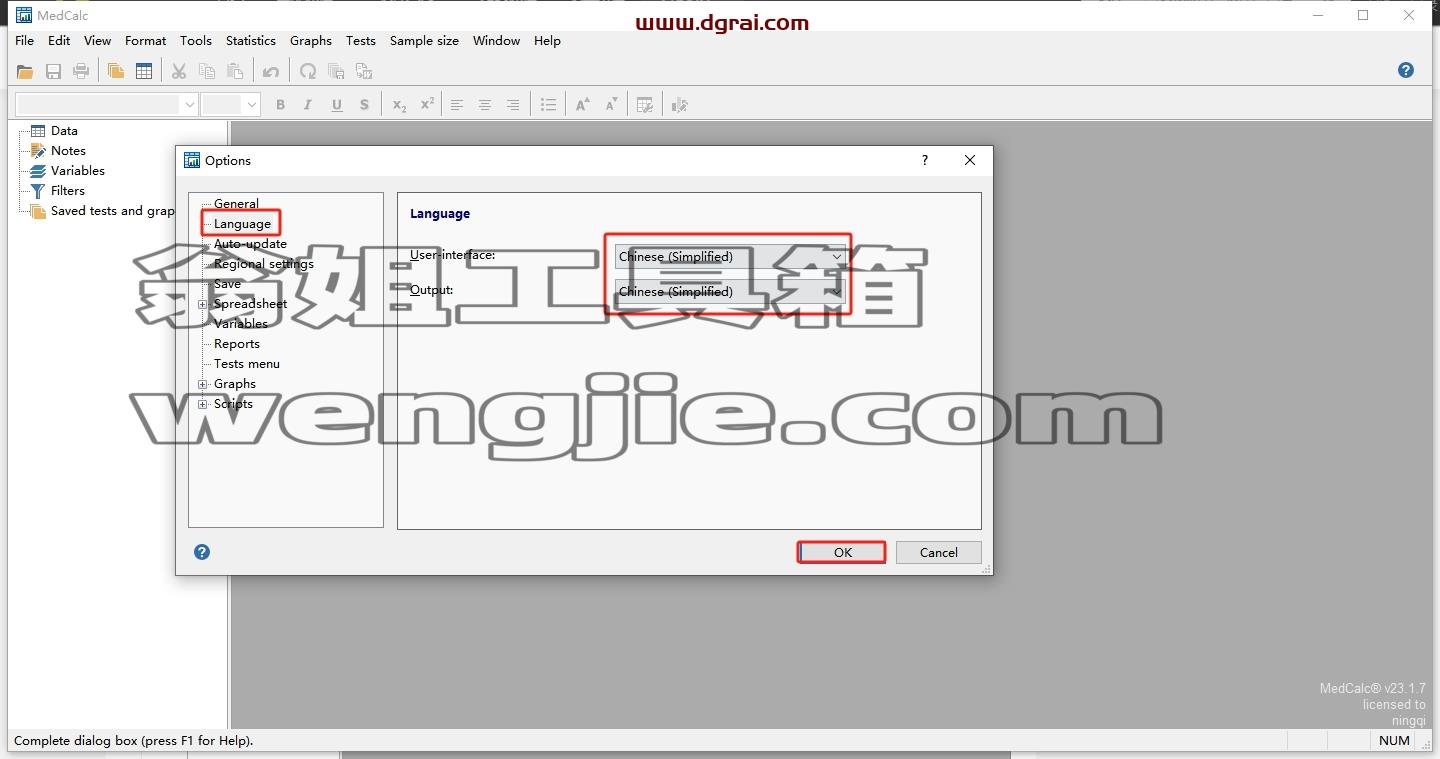Open the Sample size menu

pyautogui.click(x=425, y=41)
